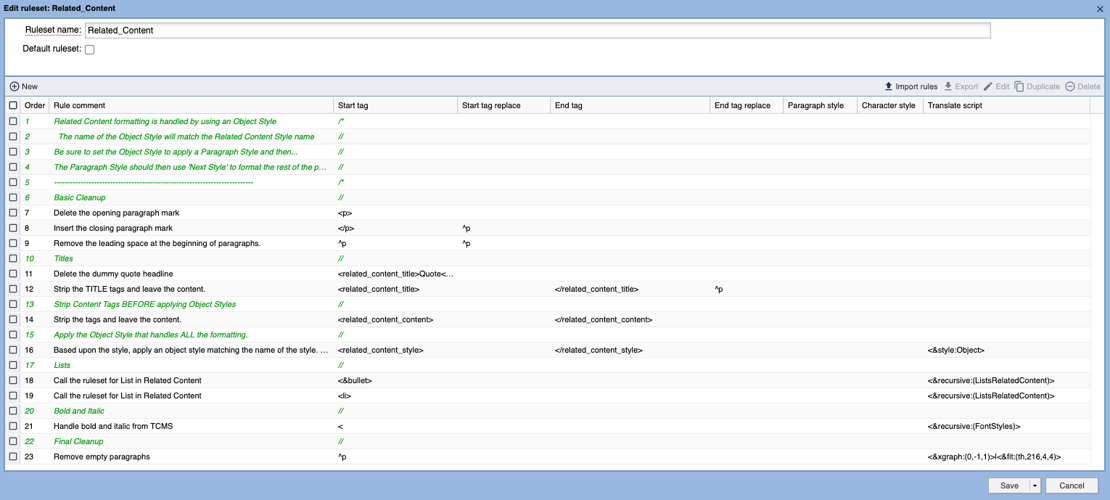Check the box for rule 16
The height and width of the screenshot is (500, 1110).
[13, 350]
